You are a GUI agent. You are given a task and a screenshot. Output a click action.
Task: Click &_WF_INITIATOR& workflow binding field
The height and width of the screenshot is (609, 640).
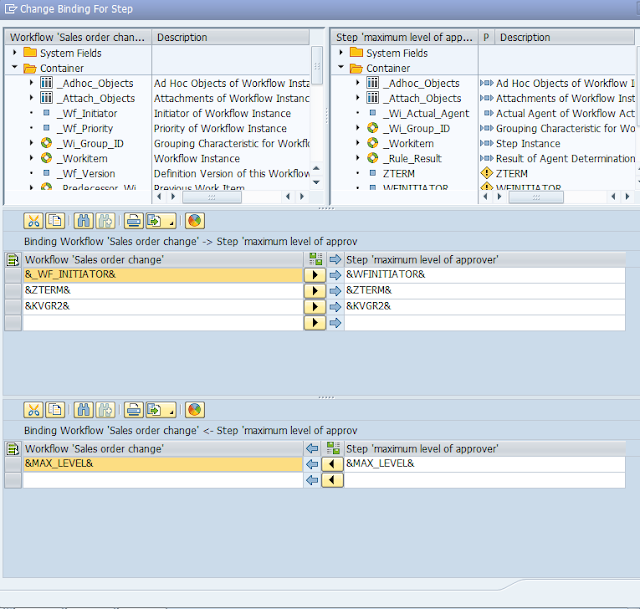[163, 275]
